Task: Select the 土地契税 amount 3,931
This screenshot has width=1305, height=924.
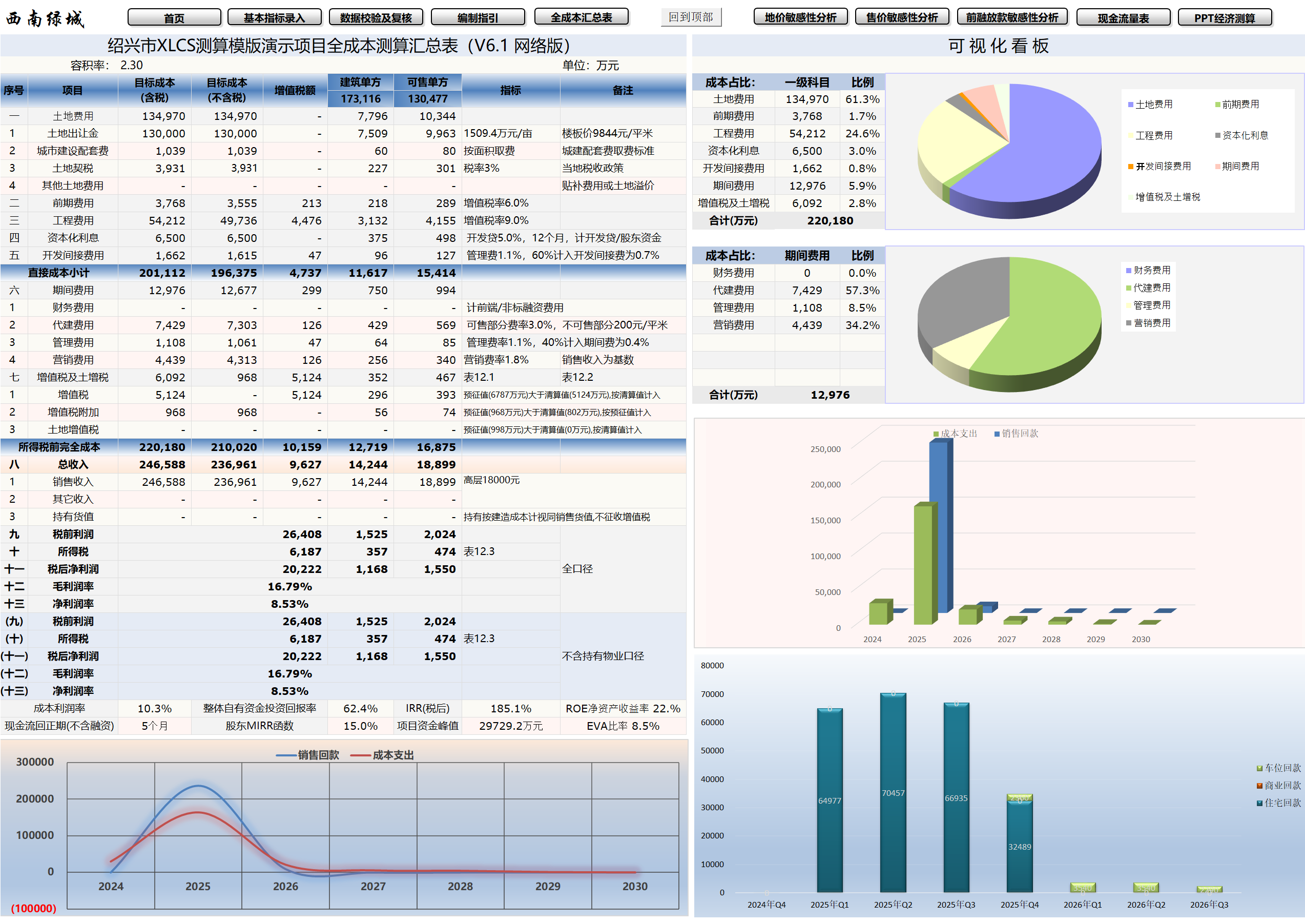Action: point(155,169)
